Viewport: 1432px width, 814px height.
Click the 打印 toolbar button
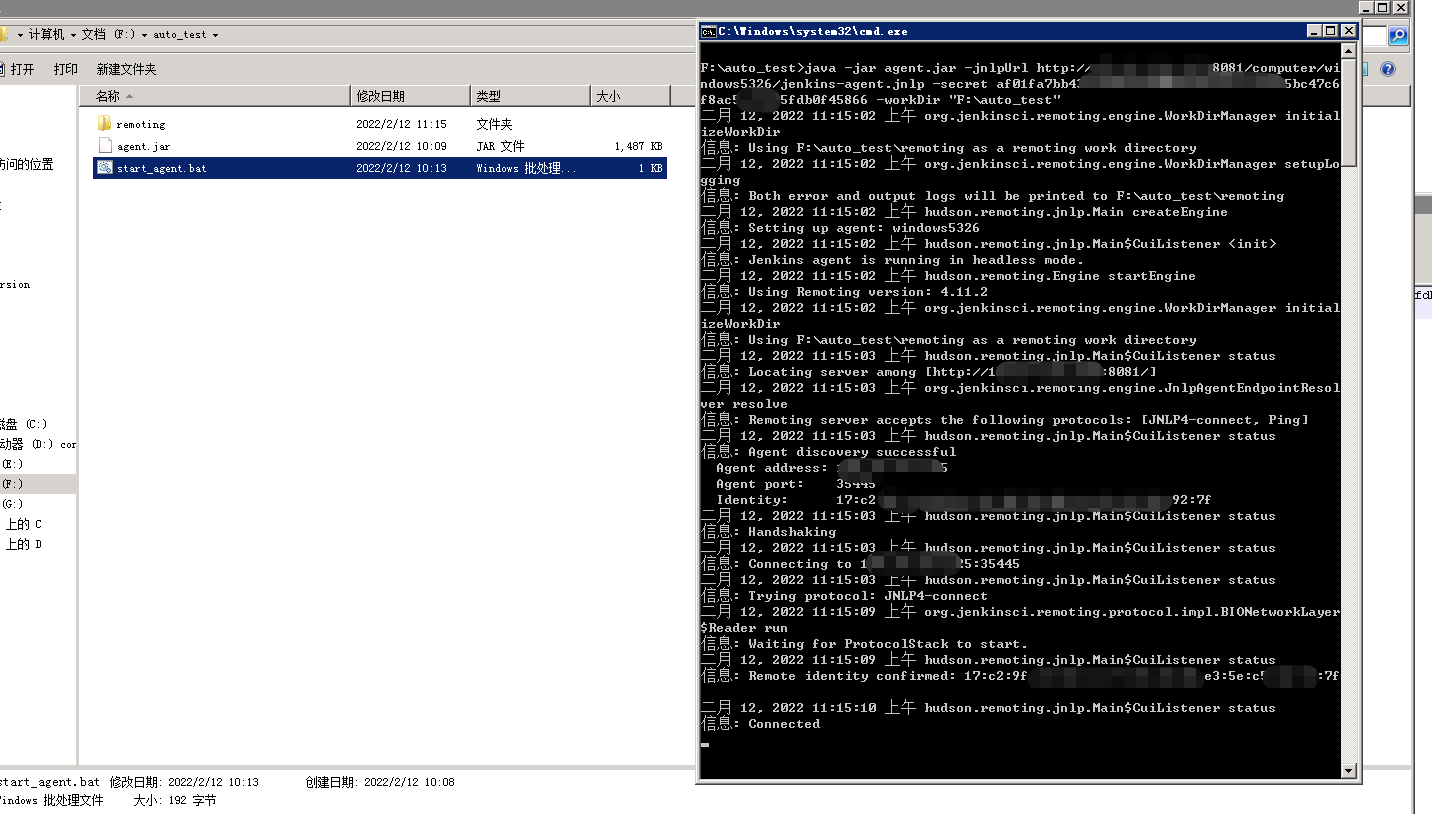pyautogui.click(x=66, y=69)
